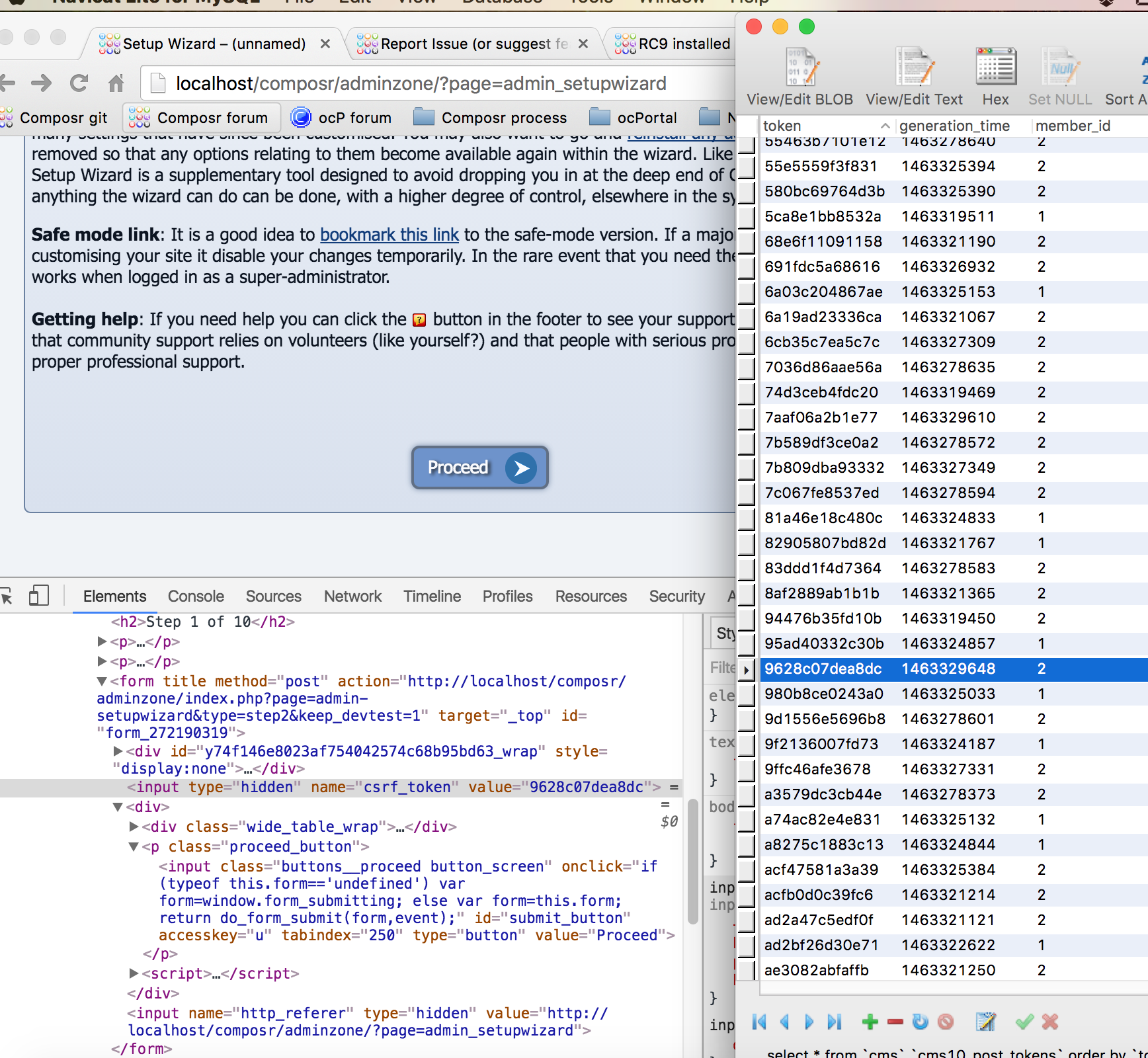Click the DevTools elements panel scrollbar
The height and width of the screenshot is (1058, 1148).
point(693,861)
